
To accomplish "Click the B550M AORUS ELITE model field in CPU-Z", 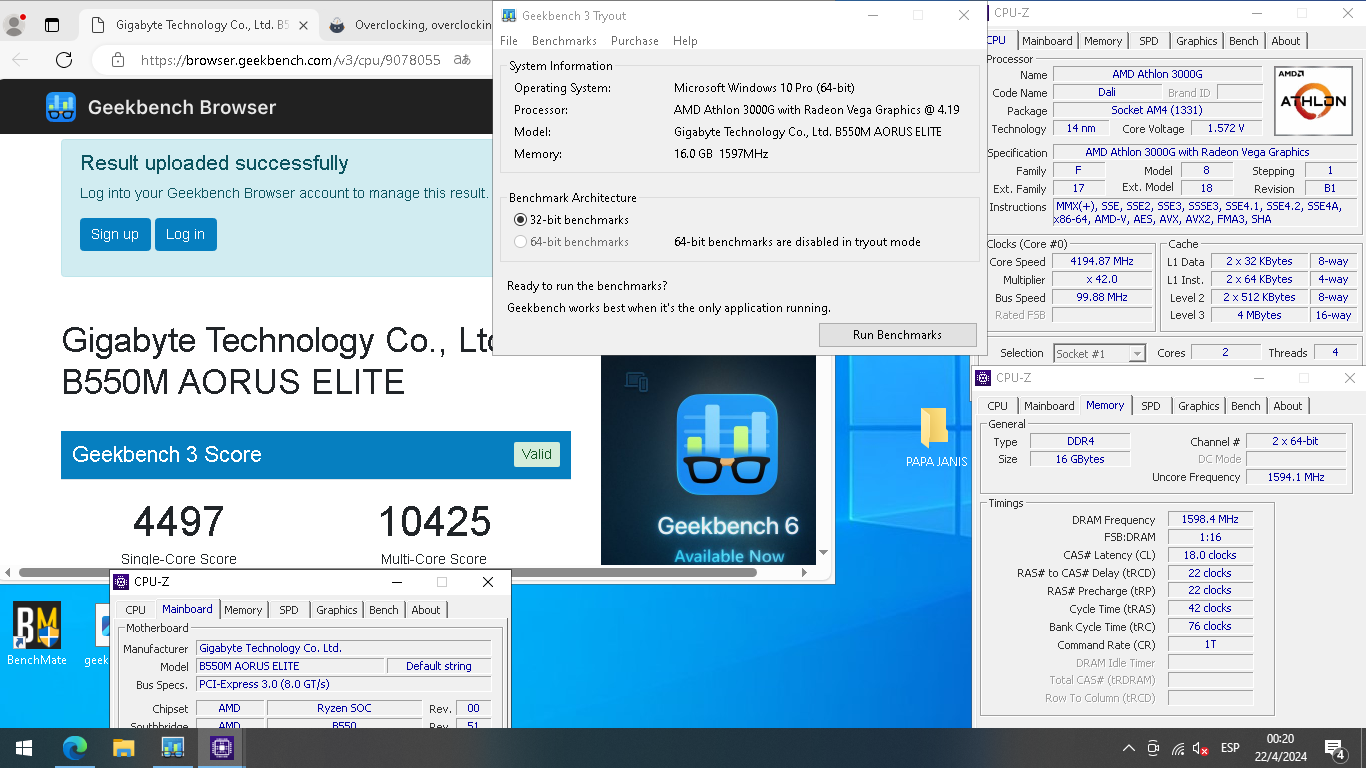I will pos(291,666).
